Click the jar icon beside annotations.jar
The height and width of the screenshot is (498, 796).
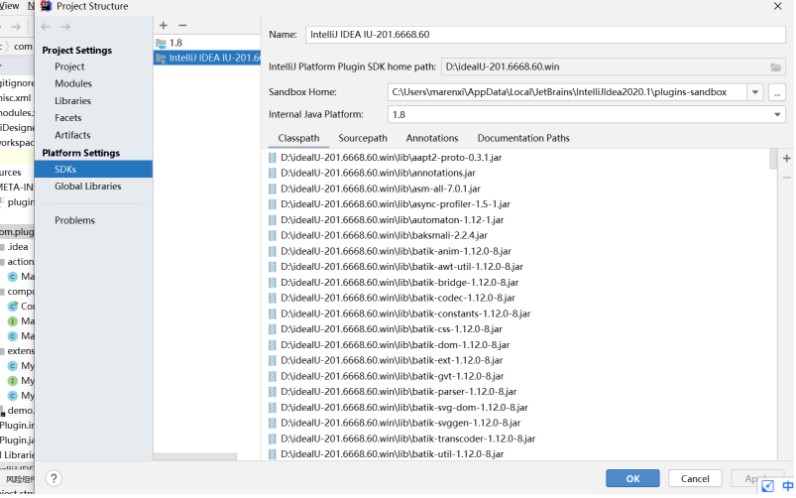coord(272,173)
